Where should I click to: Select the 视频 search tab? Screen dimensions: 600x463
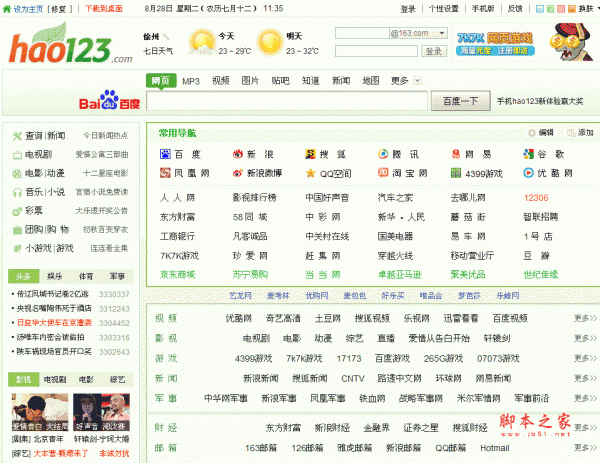tap(221, 81)
